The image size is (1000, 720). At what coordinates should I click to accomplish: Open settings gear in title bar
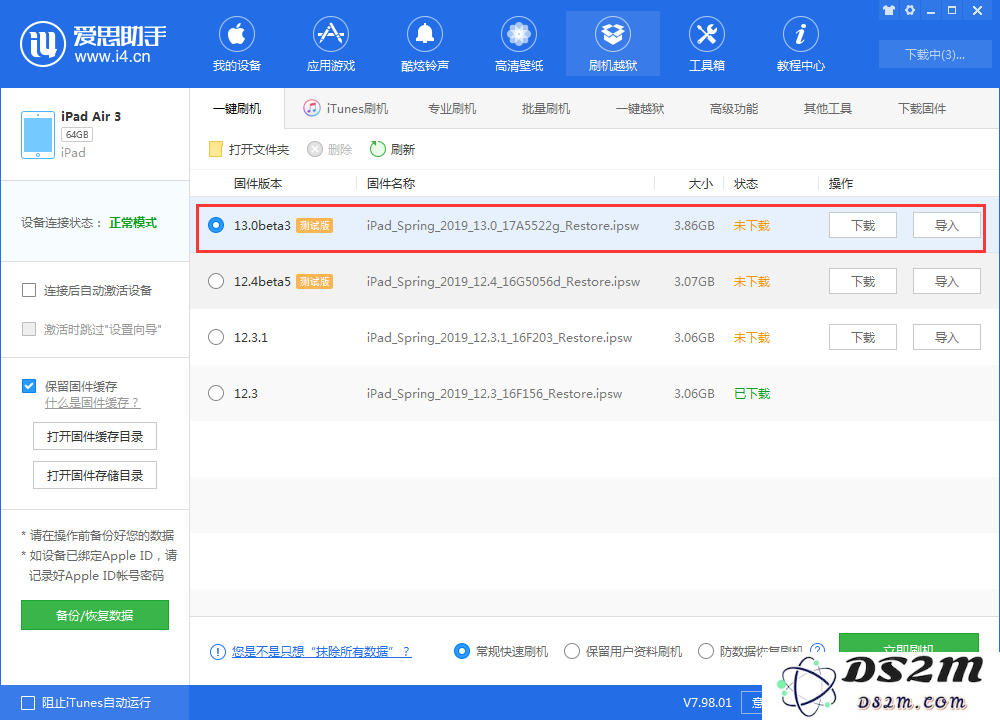[910, 10]
